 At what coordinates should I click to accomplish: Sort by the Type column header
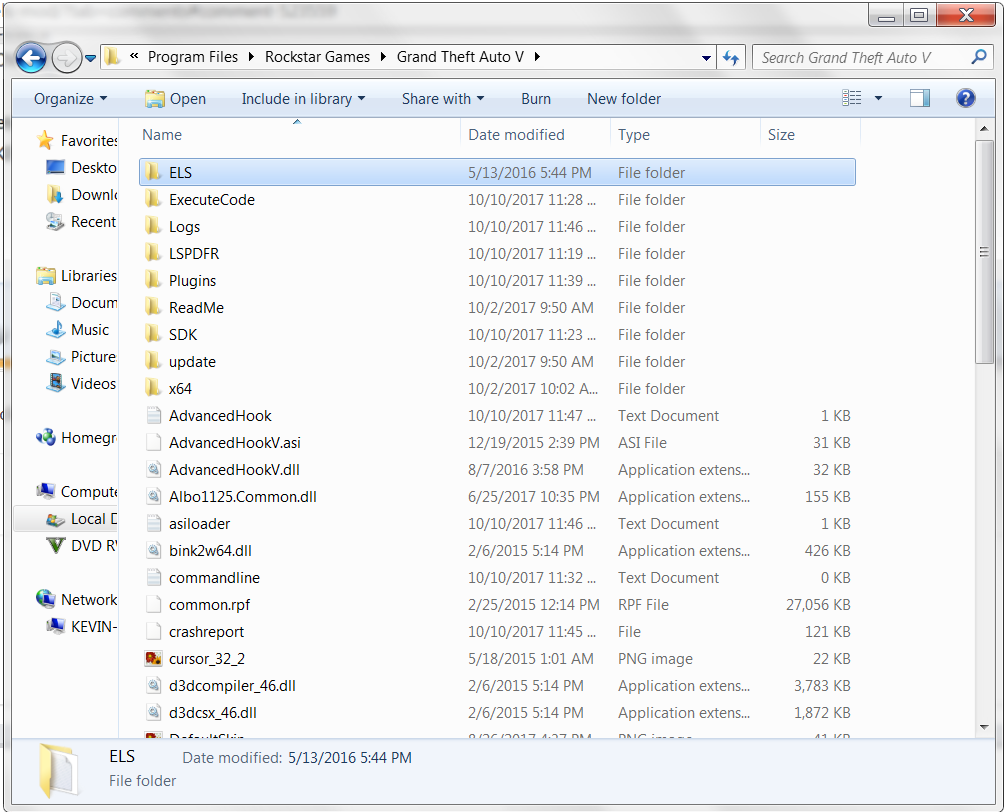633,134
